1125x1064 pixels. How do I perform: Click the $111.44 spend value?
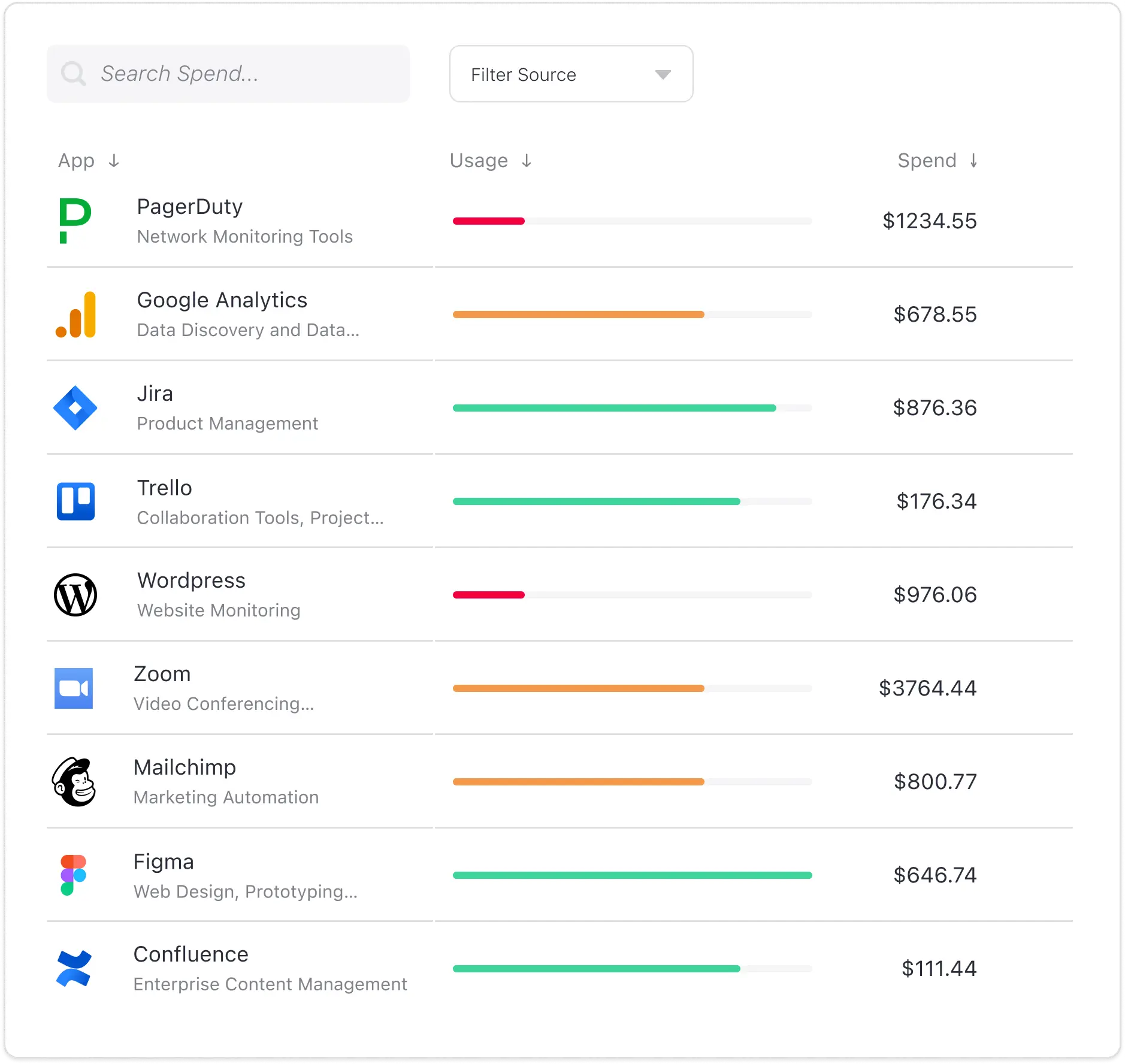tap(939, 969)
